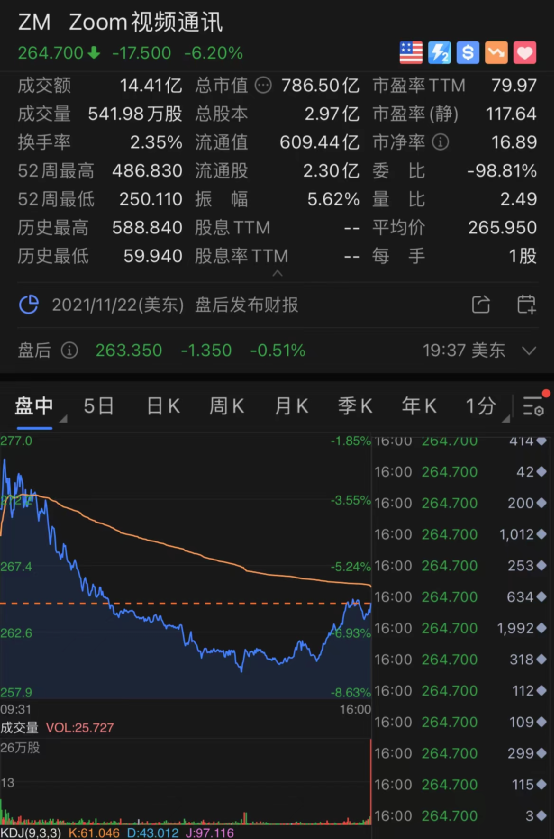Tap the add-to-calendar icon
Image resolution: width=554 pixels, height=839 pixels.
coord(526,305)
